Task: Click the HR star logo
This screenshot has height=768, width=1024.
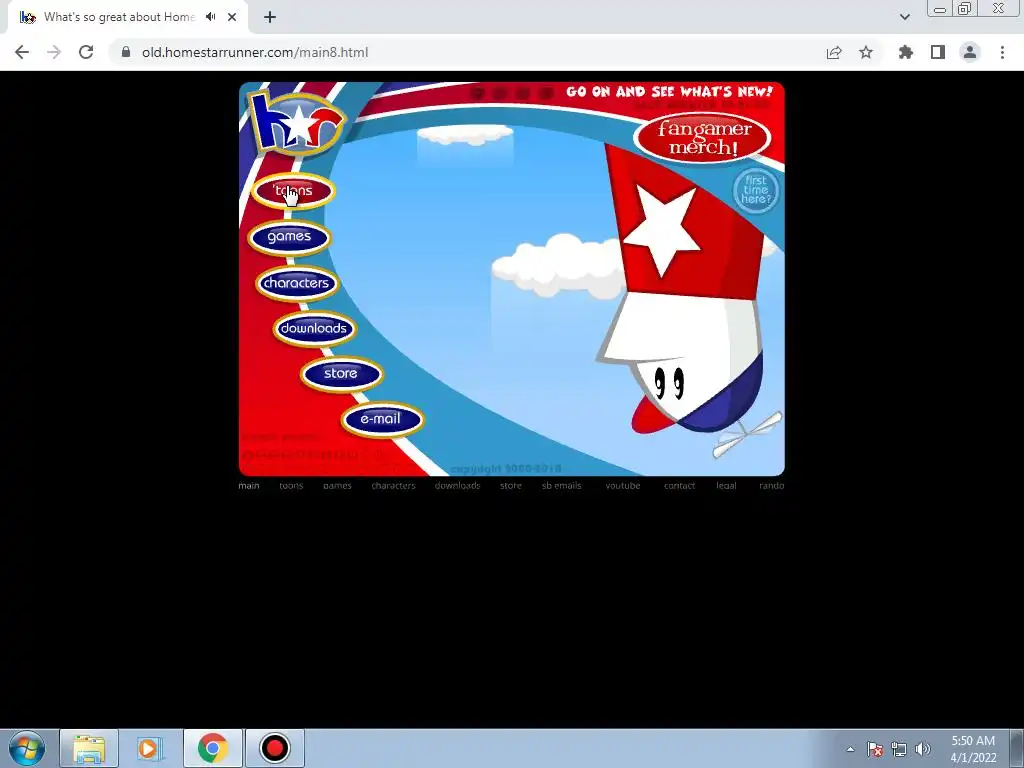Action: (x=298, y=125)
